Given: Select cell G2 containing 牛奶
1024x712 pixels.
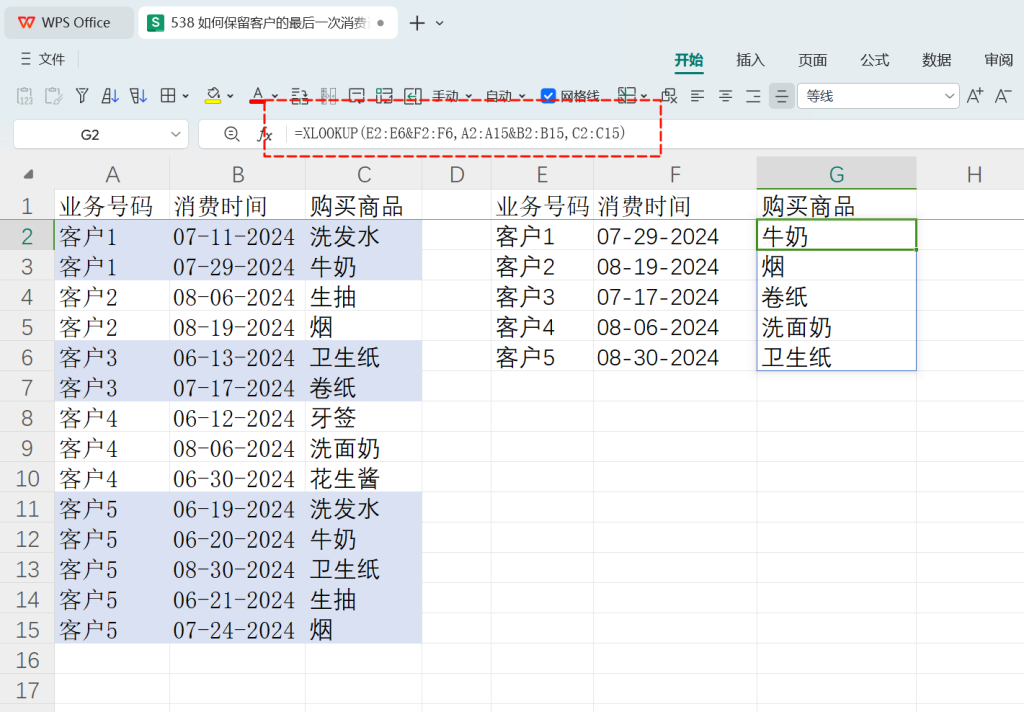Looking at the screenshot, I should tap(837, 235).
